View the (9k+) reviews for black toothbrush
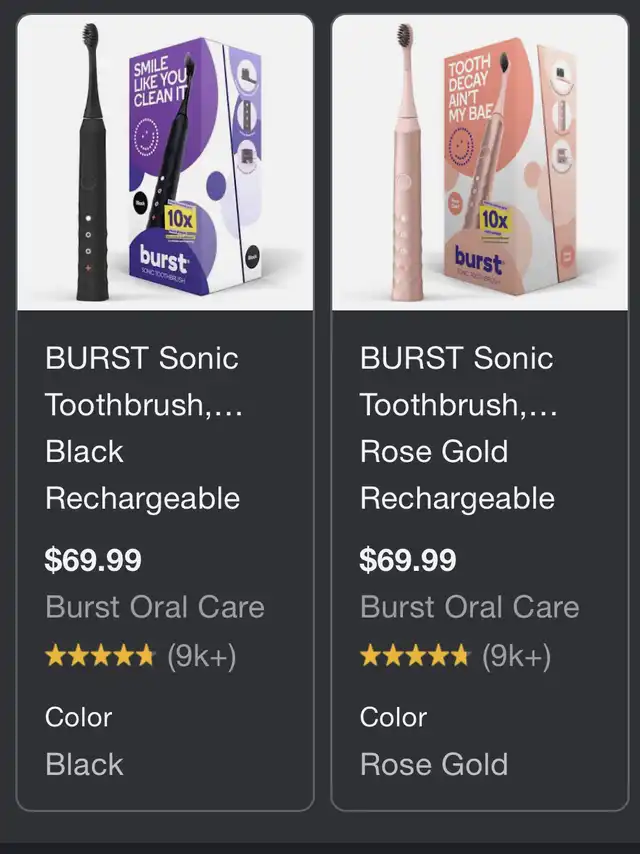This screenshot has height=854, width=640. point(201,656)
